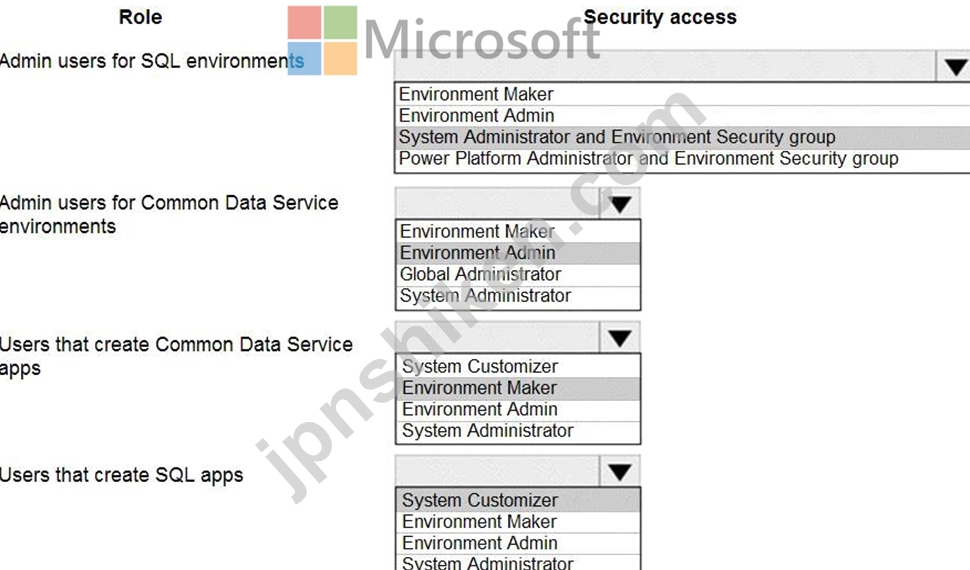Expand the SQL apps dropdown arrow
Viewport: 970px width, 570px height.
pos(620,472)
